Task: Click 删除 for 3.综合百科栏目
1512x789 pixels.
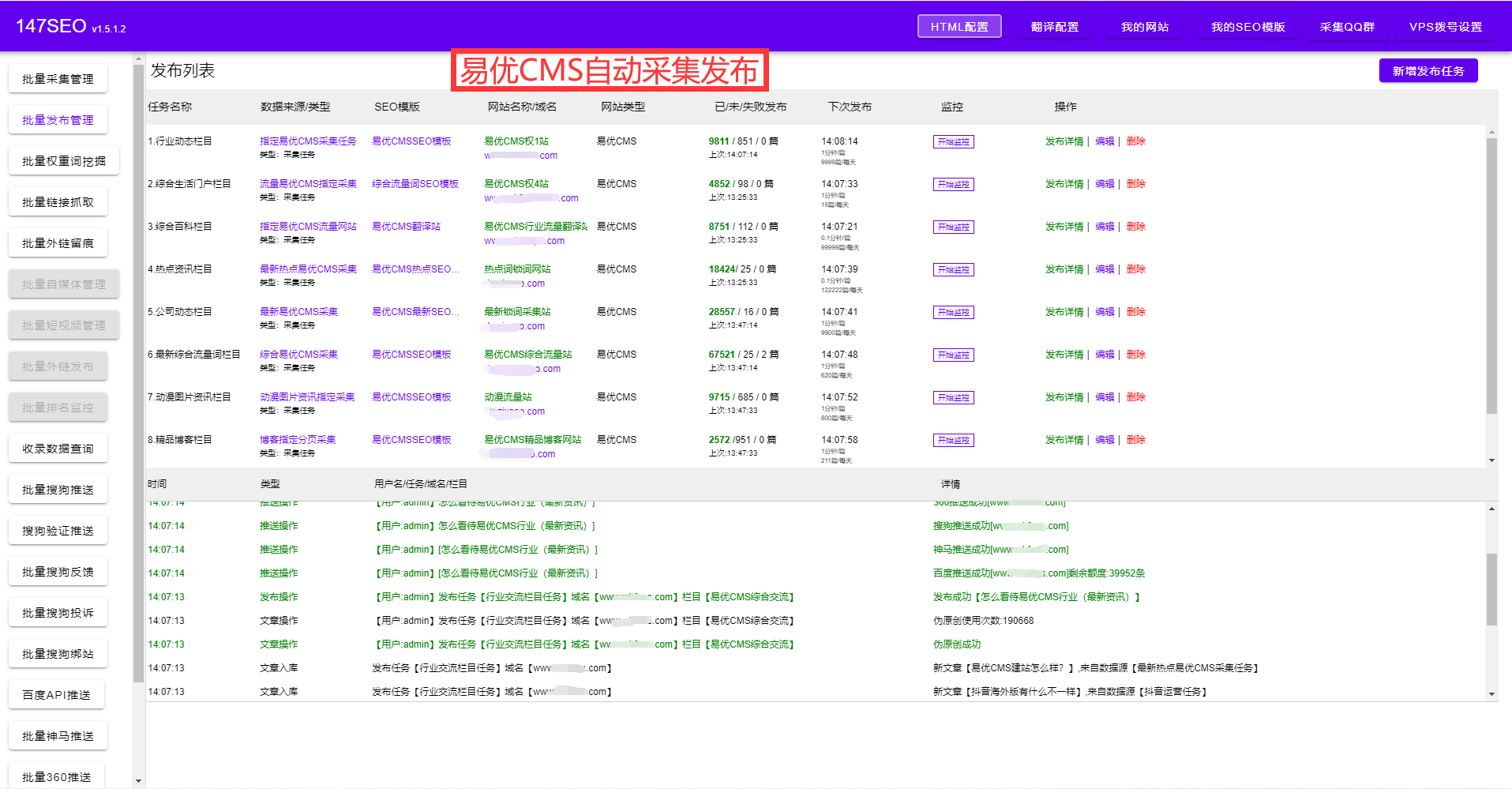Action: coord(1135,227)
